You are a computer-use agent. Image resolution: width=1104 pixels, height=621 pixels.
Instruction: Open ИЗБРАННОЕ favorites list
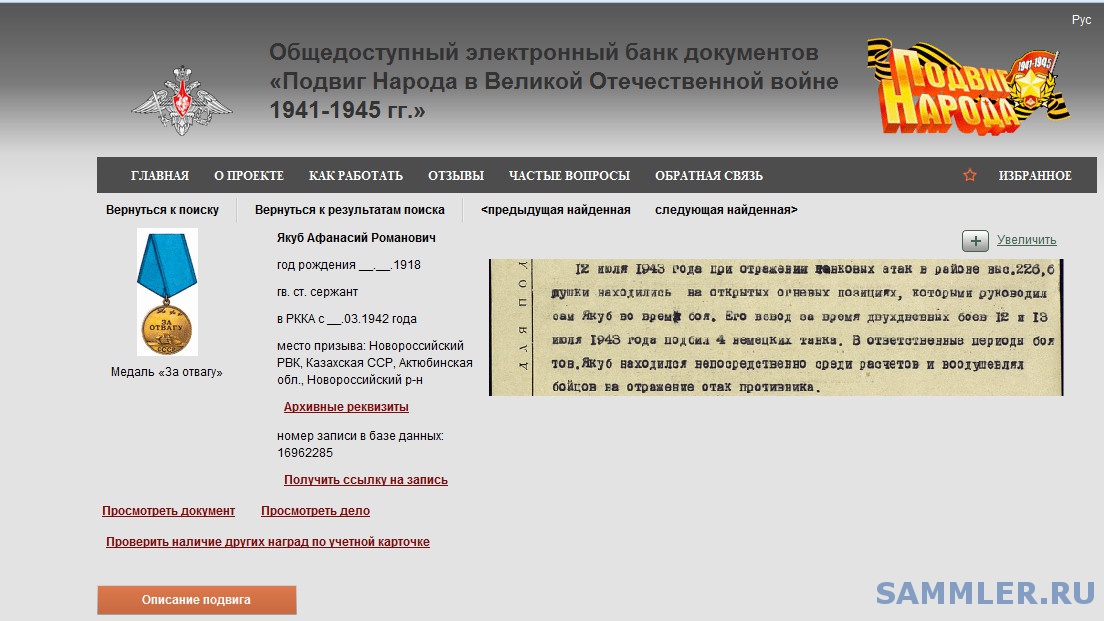click(x=1035, y=176)
